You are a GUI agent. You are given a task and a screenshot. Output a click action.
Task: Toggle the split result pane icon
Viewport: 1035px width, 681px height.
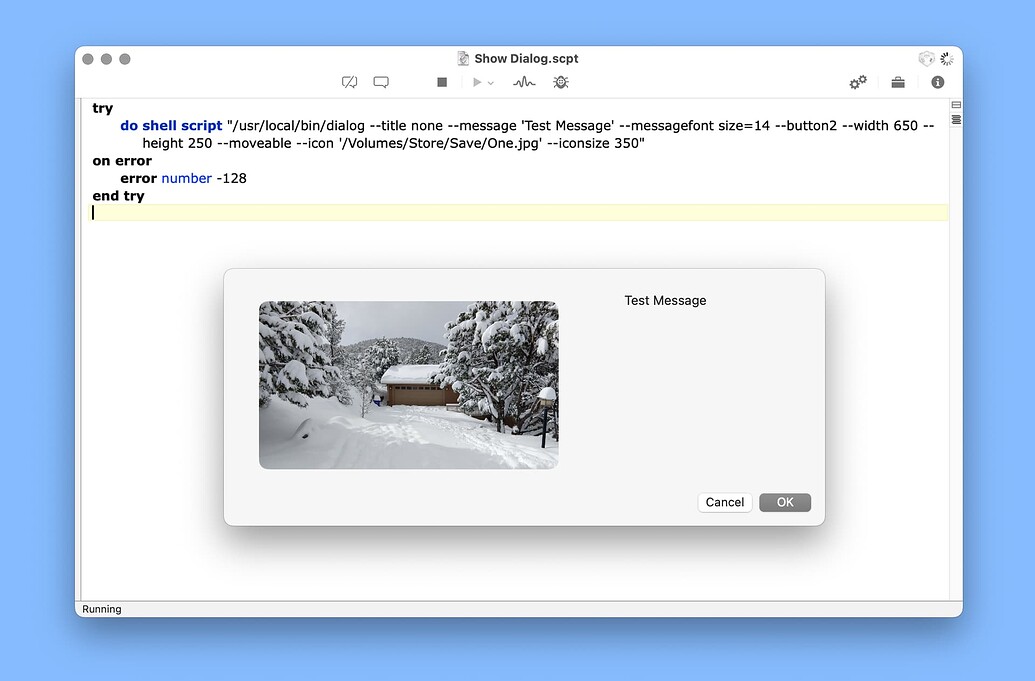tap(955, 105)
